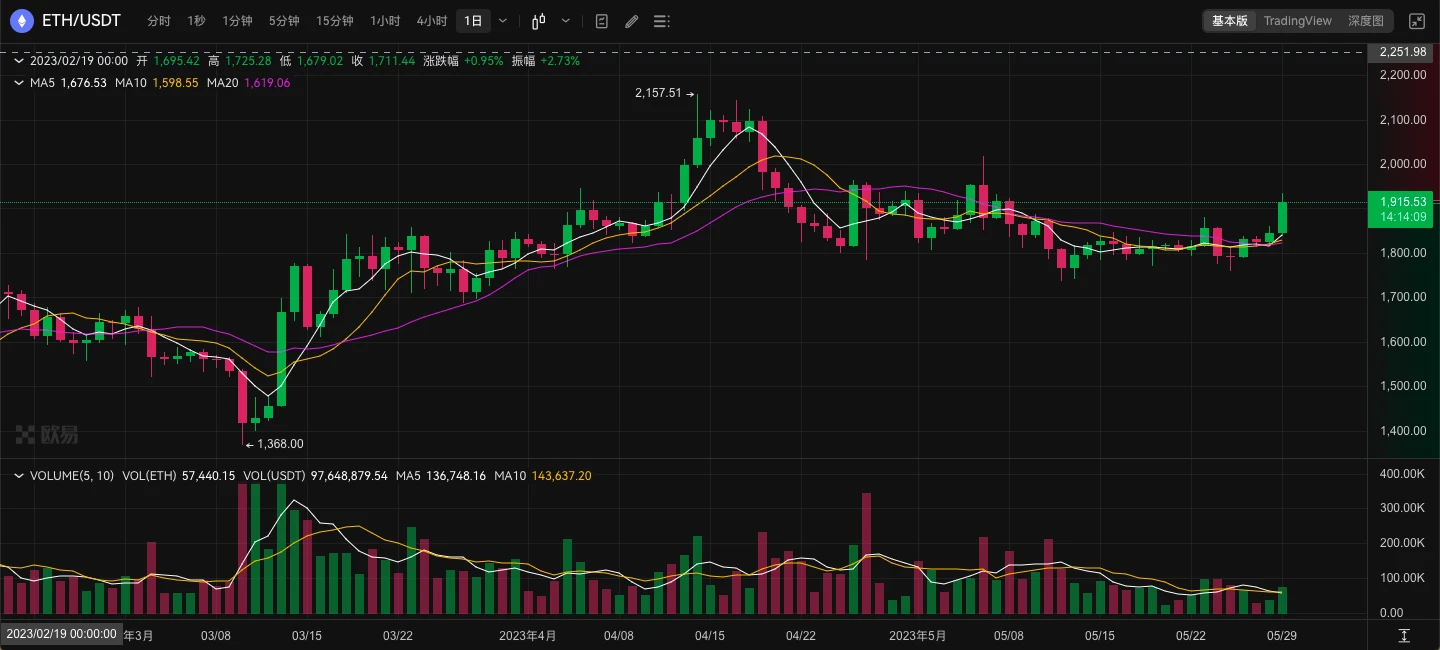The width and height of the screenshot is (1440, 650).
Task: Collapse the MA indicator row
Action: pos(17,83)
